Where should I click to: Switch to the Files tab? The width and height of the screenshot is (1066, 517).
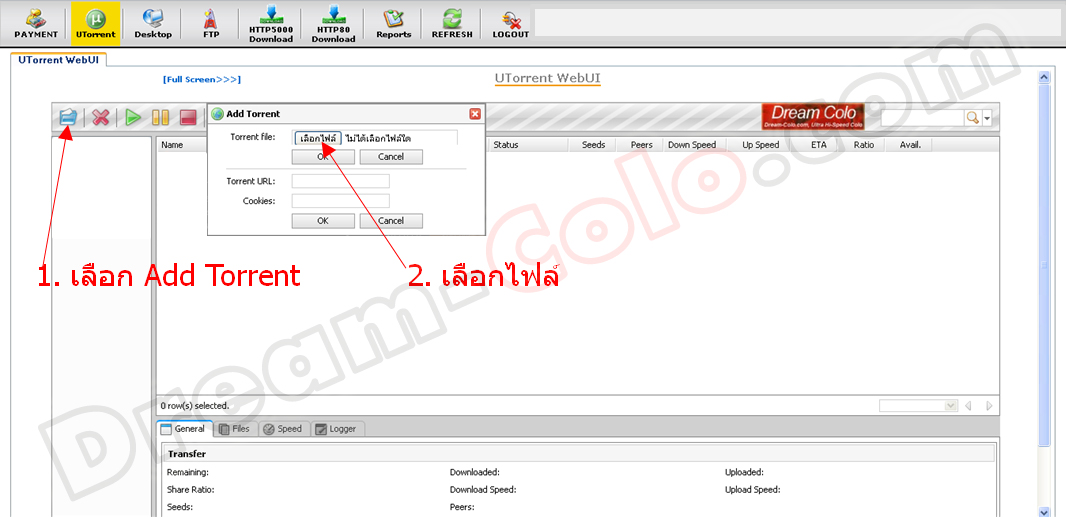(x=235, y=429)
